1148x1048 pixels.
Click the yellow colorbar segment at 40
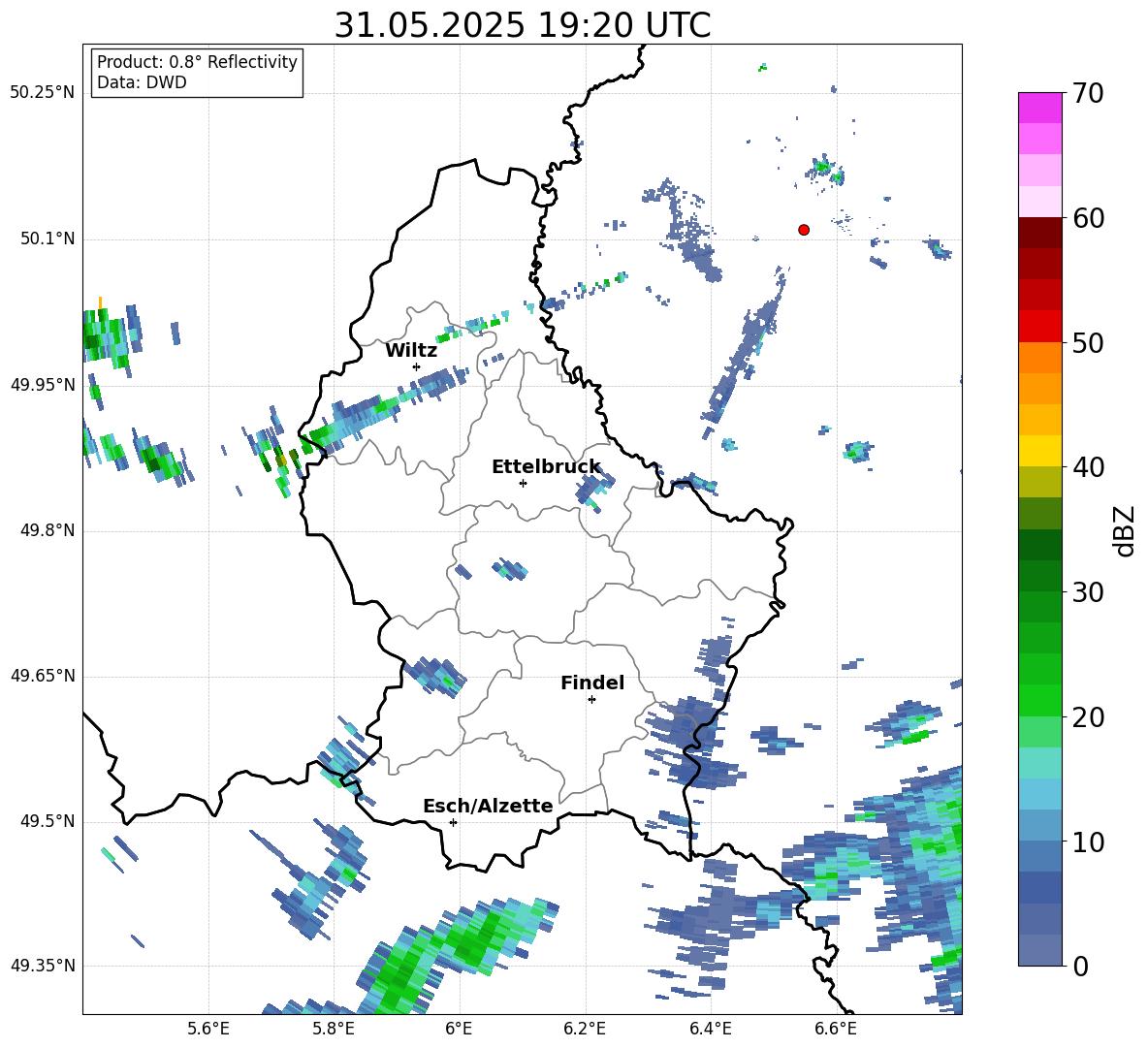pyautogui.click(x=1040, y=452)
